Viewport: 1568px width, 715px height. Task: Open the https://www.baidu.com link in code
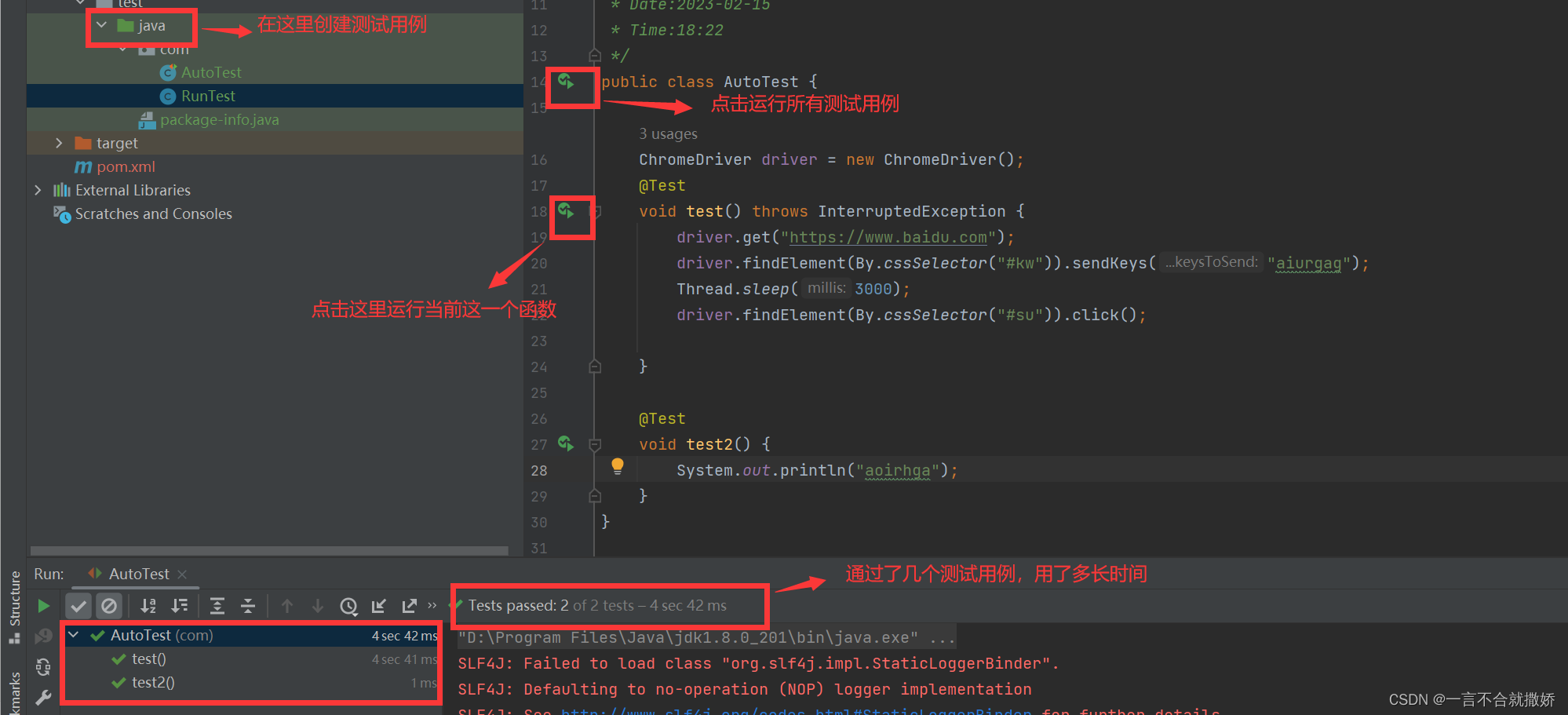(x=888, y=237)
